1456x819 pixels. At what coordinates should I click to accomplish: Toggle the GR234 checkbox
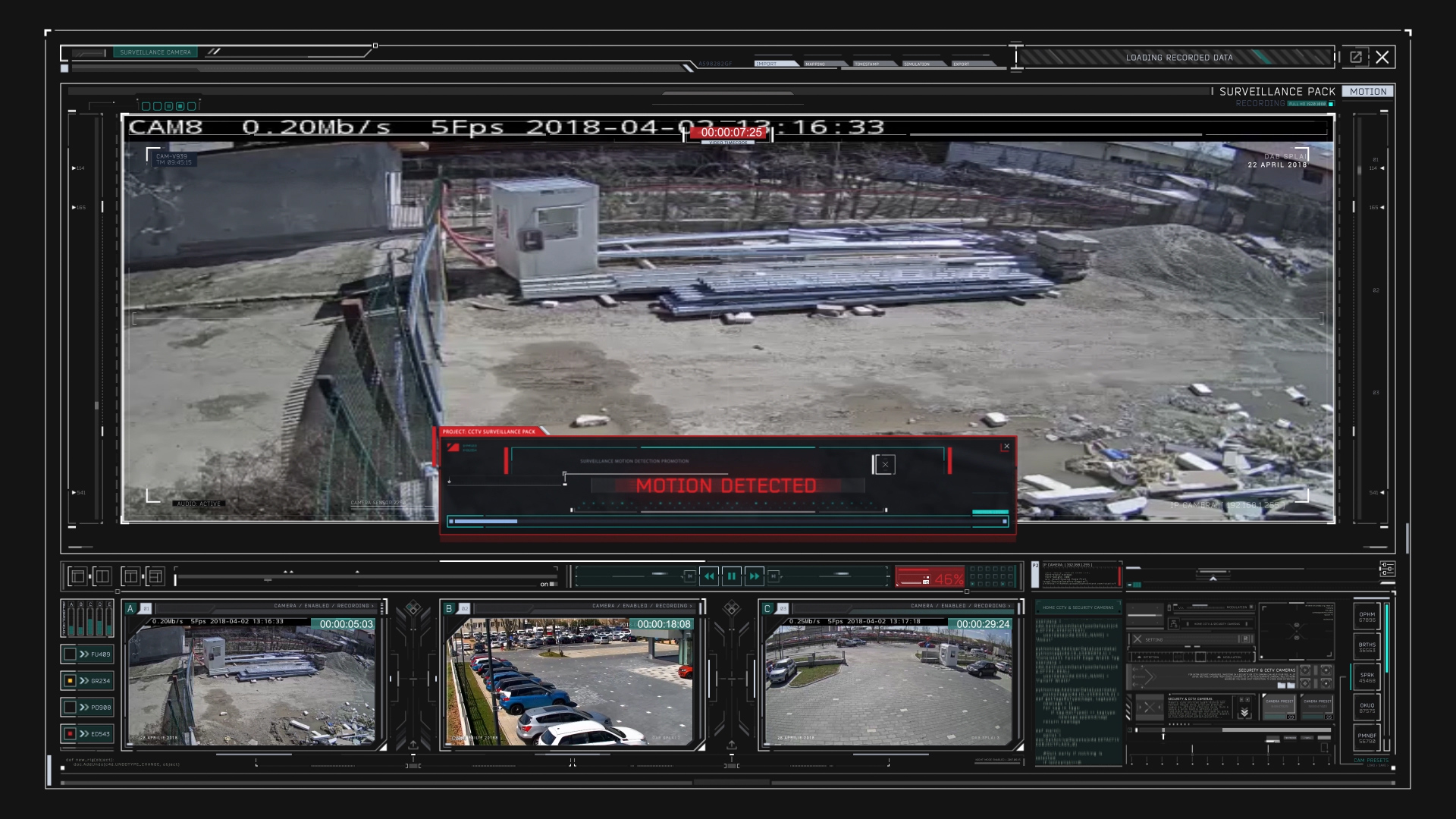[x=70, y=680]
